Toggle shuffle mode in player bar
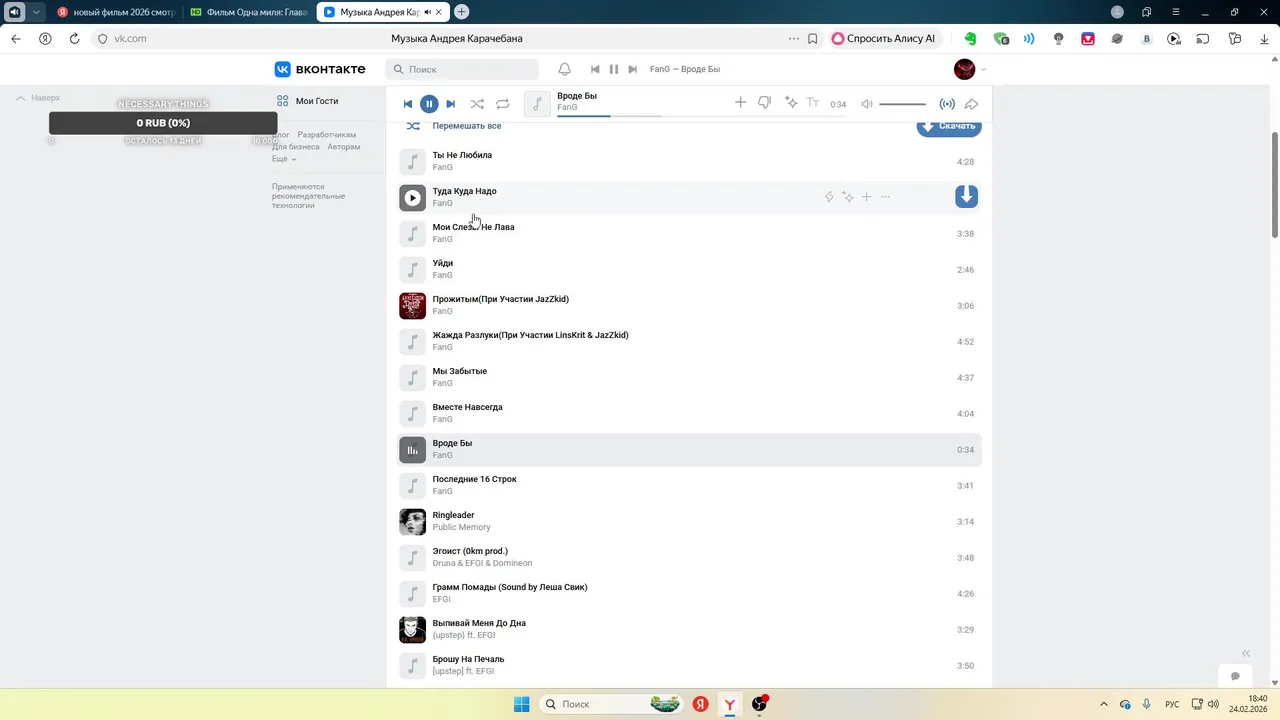 477,104
